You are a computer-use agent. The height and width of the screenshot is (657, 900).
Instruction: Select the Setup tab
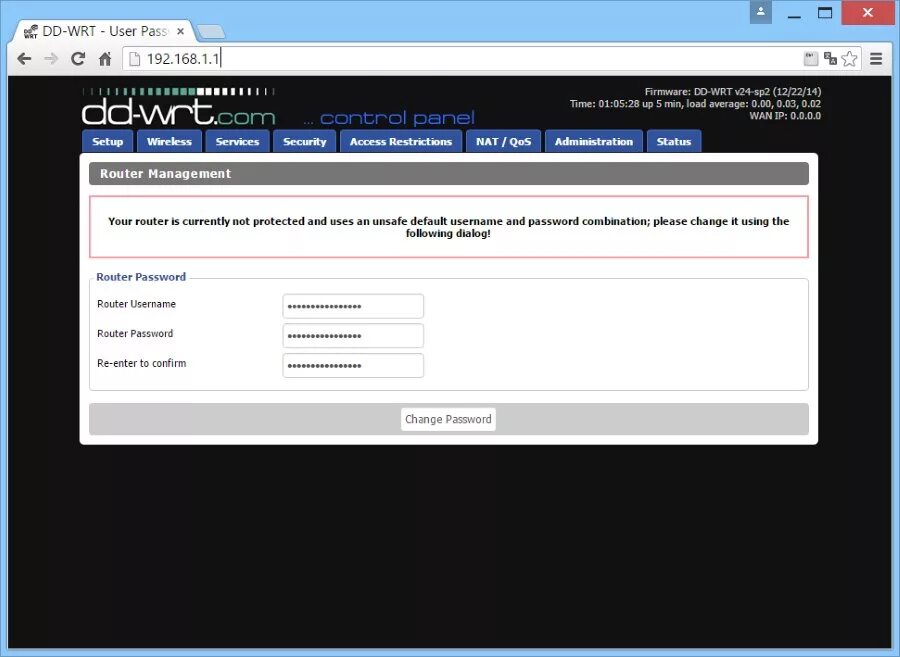(107, 141)
